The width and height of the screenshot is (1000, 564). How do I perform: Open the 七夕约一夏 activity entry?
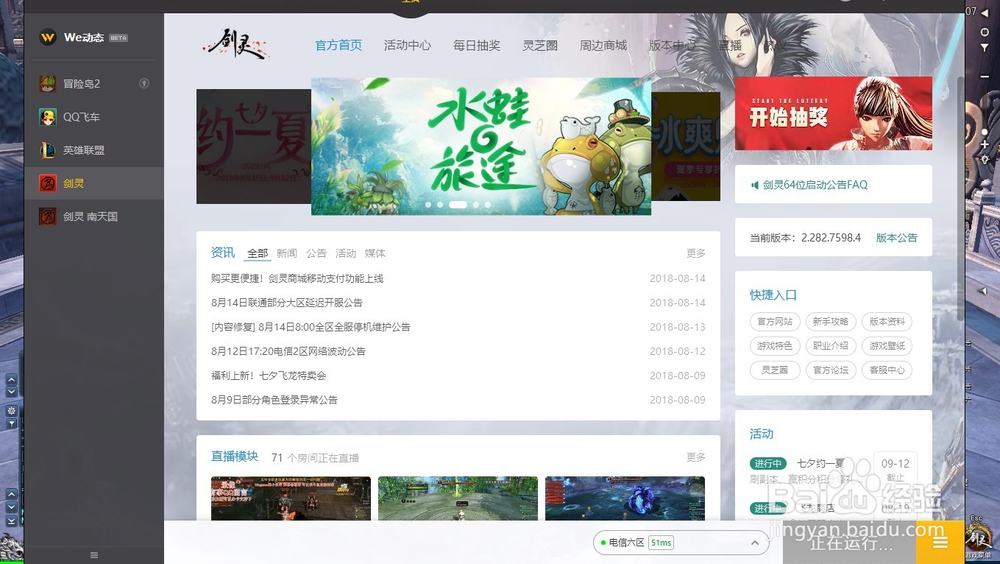820,463
